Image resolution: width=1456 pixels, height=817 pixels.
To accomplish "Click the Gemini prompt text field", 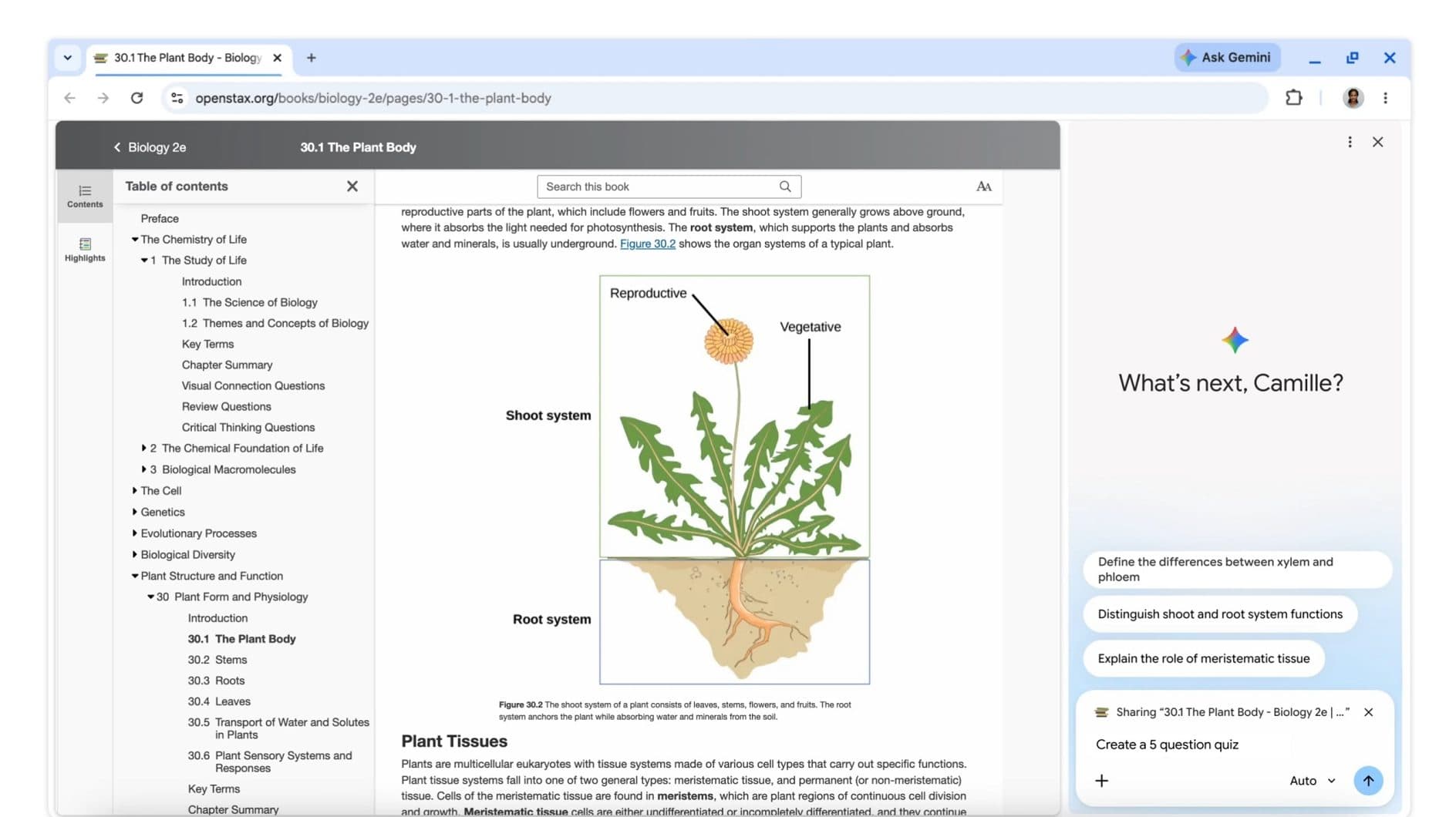I will pos(1234,745).
